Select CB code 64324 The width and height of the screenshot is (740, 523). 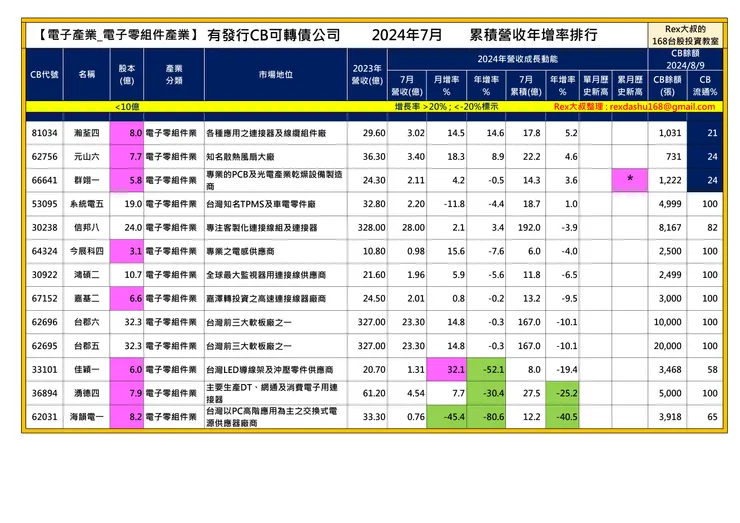(x=44, y=251)
